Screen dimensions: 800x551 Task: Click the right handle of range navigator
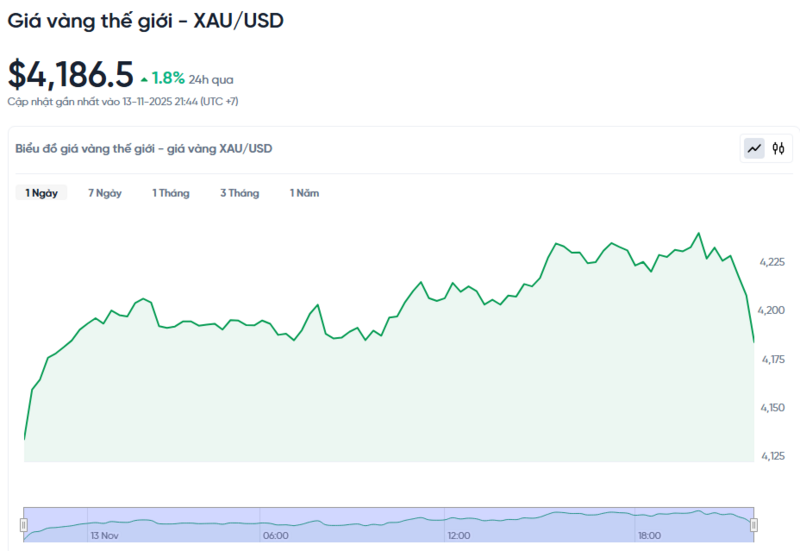pos(753,525)
